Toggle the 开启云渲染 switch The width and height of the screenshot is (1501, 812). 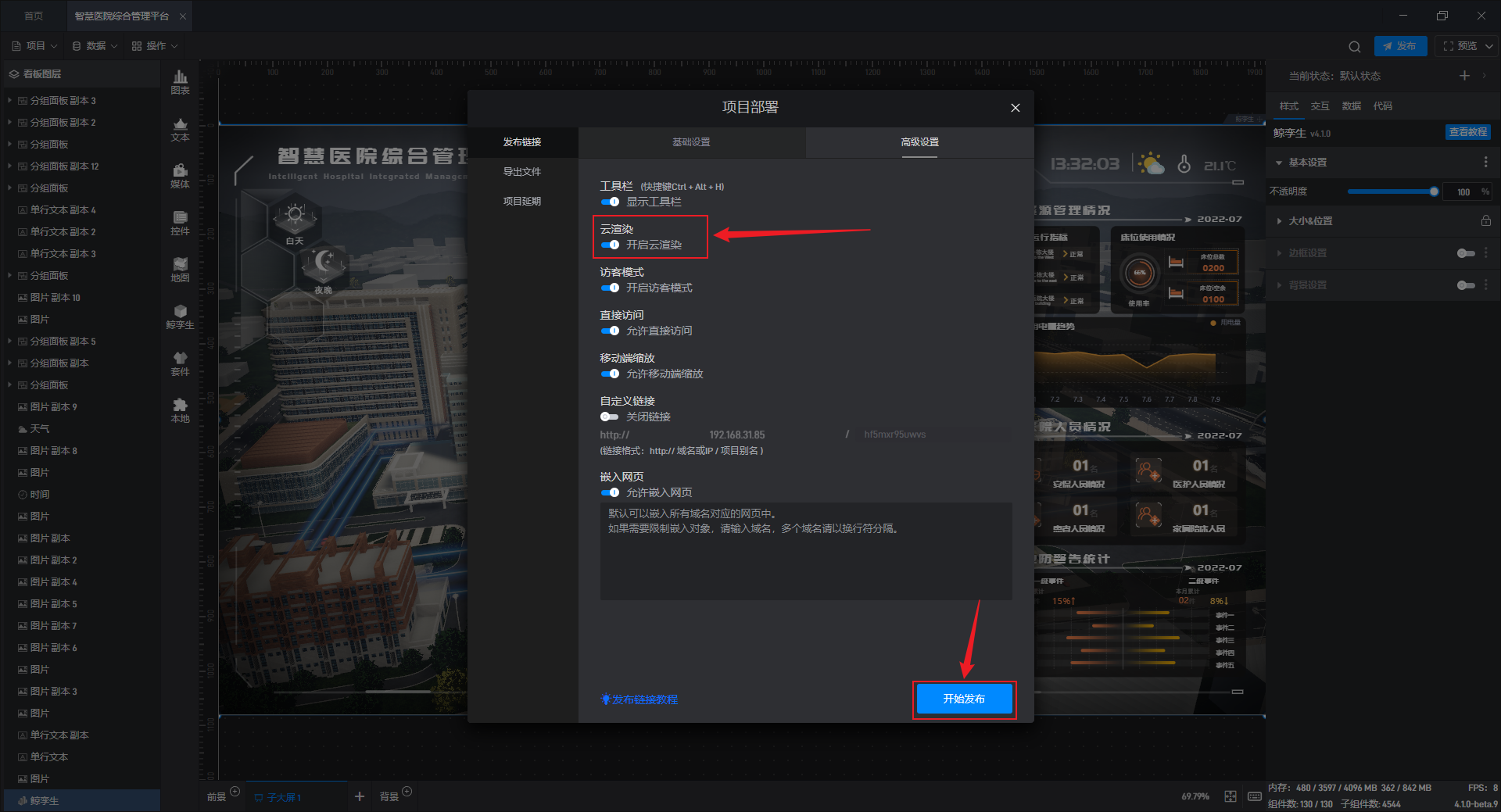tap(610, 245)
